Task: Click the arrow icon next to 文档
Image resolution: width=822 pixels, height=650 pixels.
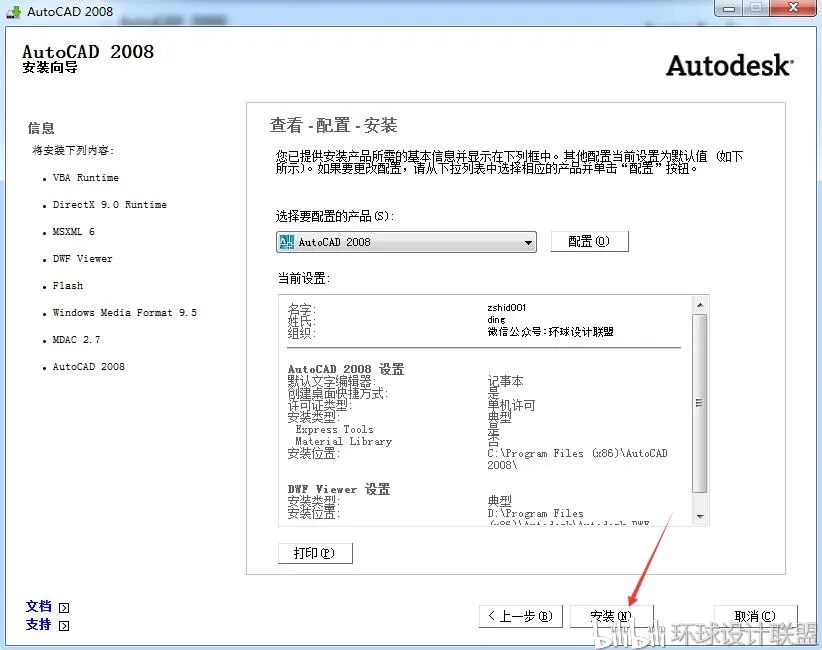Action: pos(64,608)
